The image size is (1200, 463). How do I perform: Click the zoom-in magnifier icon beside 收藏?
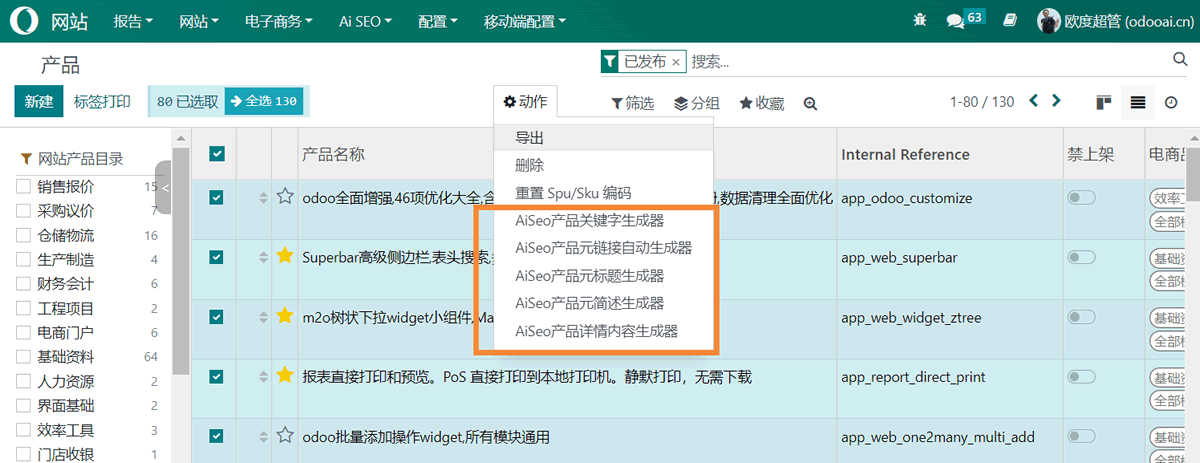click(x=810, y=103)
